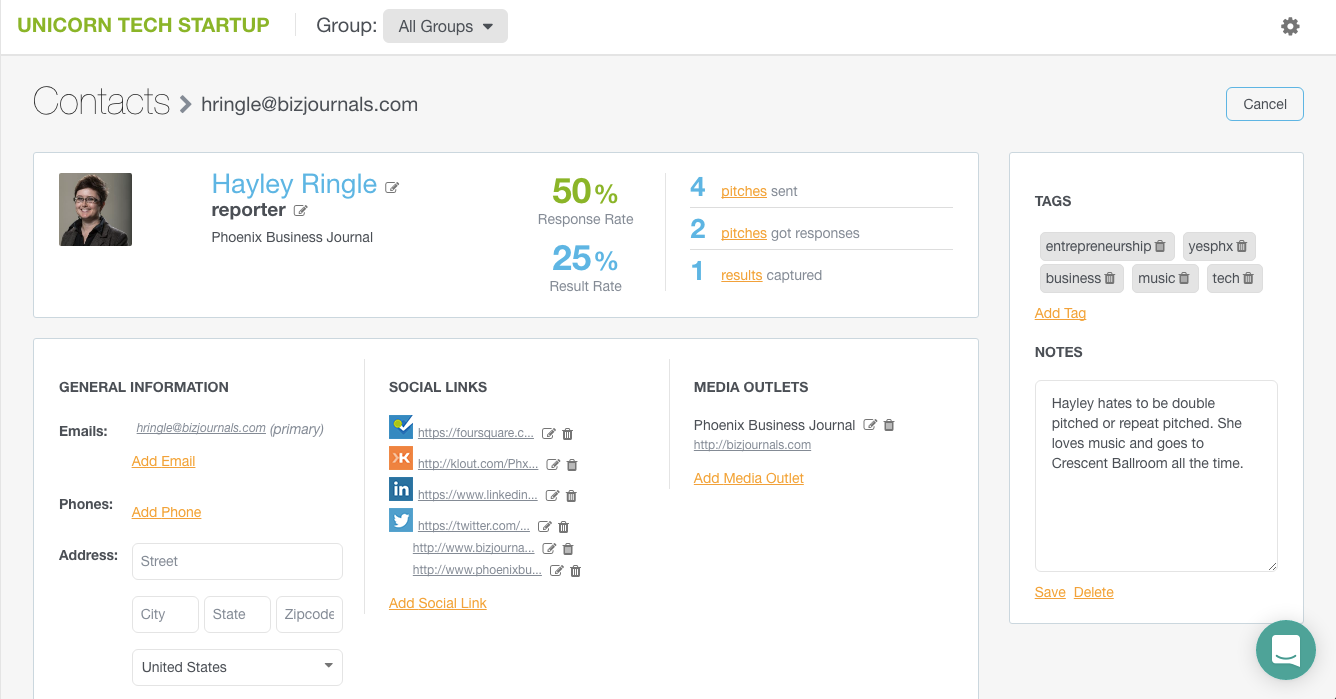Open http://bizjournals.com outlet URL
This screenshot has width=1336, height=699.
pyautogui.click(x=752, y=445)
